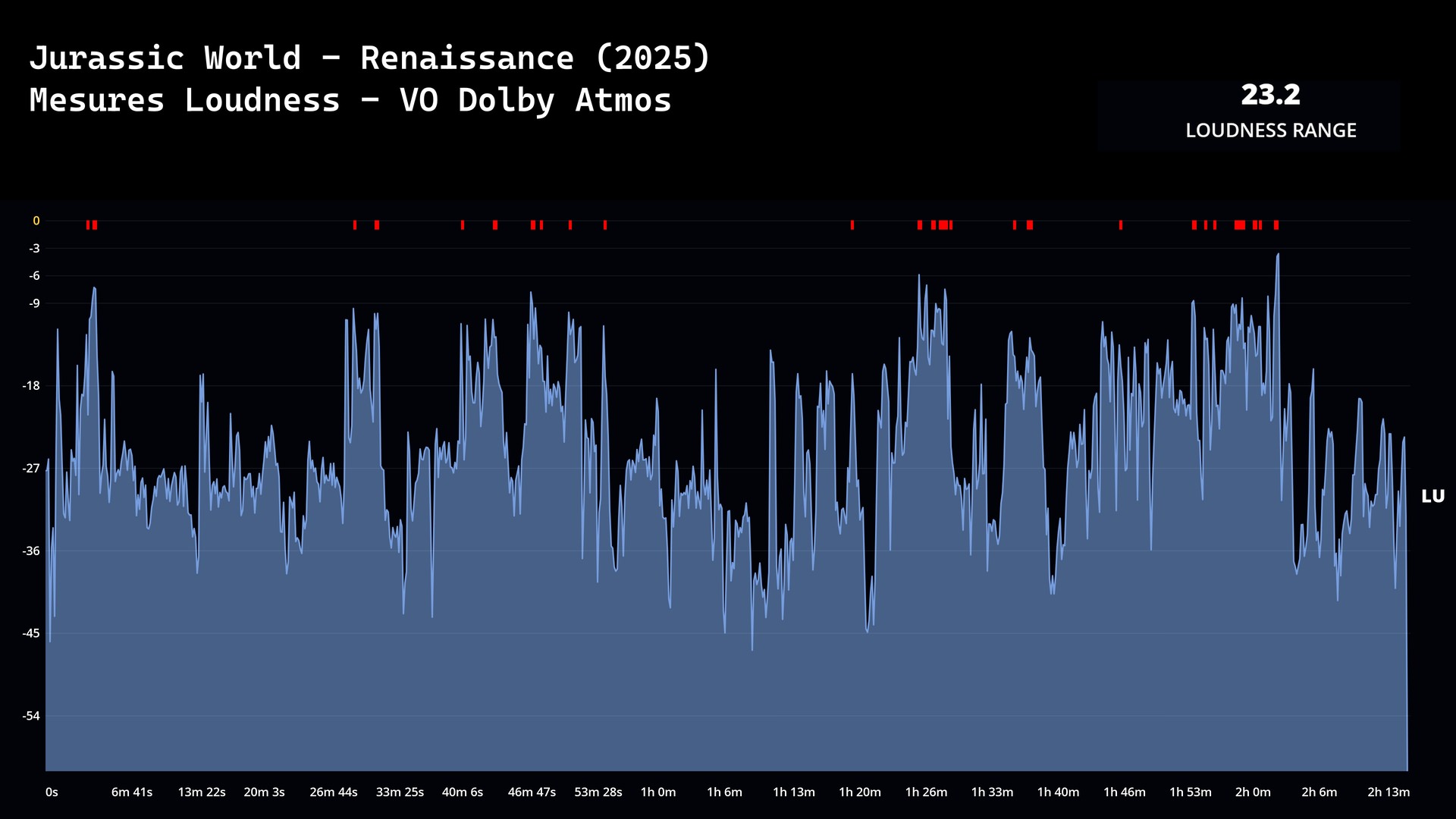Click the 0s time axis label
Viewport: 1456px width, 819px height.
pos(52,792)
